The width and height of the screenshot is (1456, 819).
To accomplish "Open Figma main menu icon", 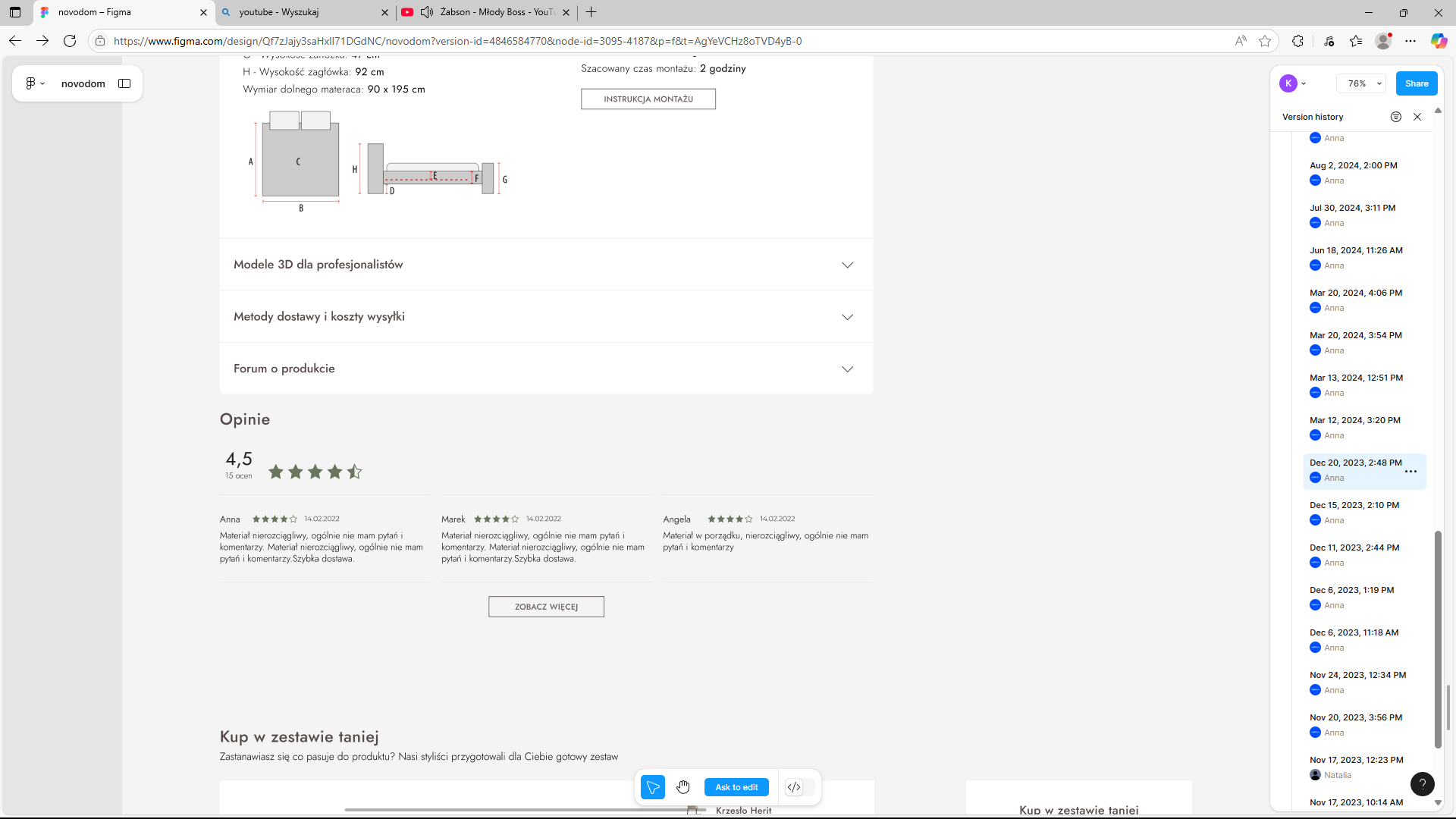I will pos(34,83).
